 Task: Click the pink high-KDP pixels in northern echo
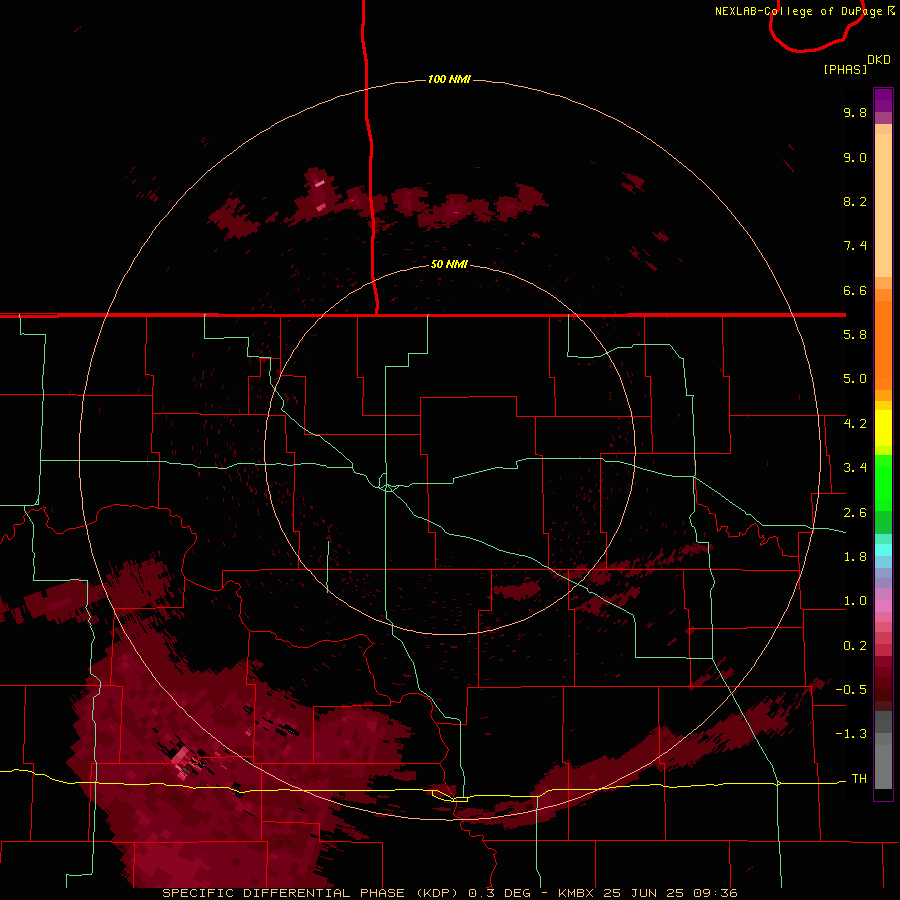[x=320, y=184]
